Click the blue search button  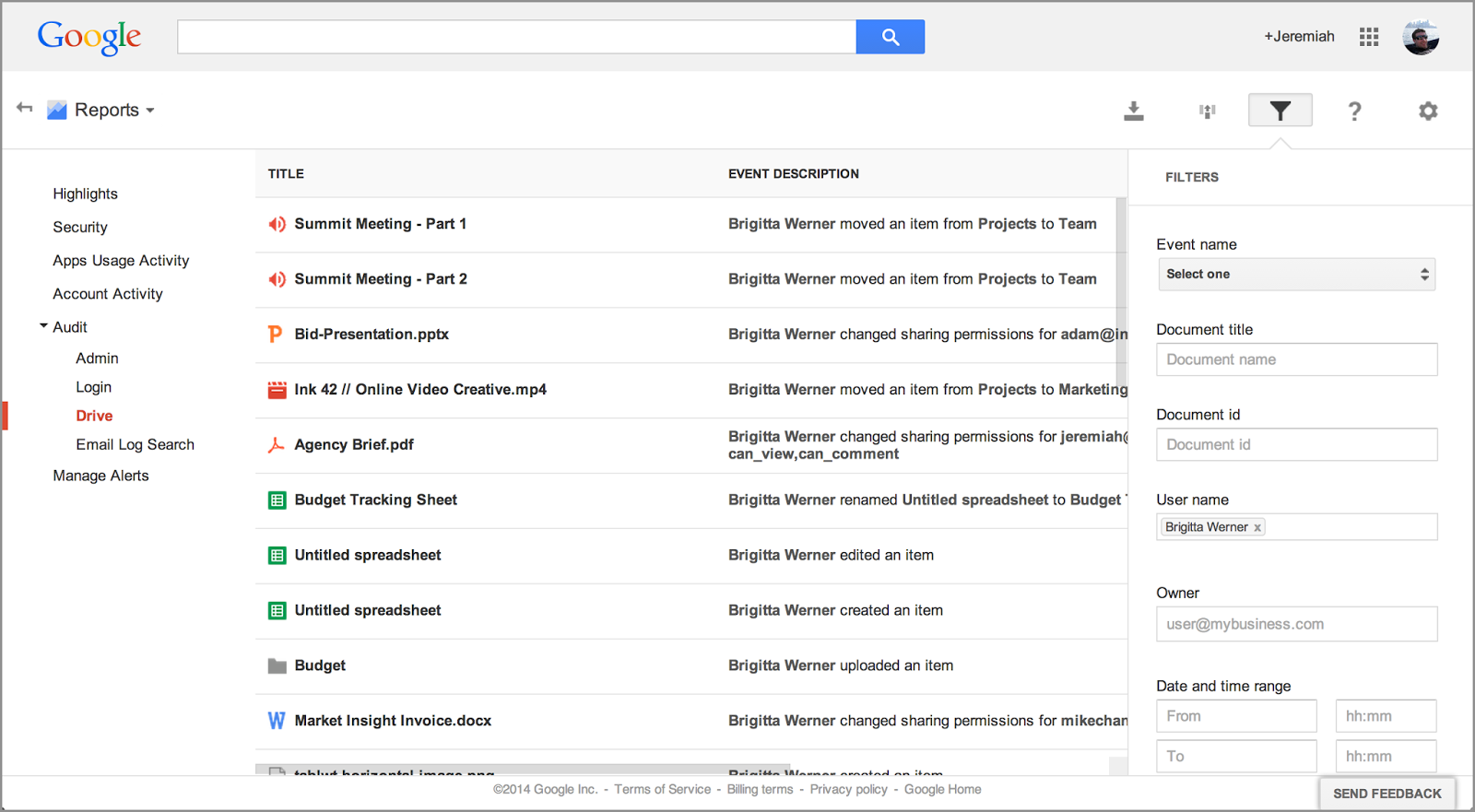click(890, 37)
